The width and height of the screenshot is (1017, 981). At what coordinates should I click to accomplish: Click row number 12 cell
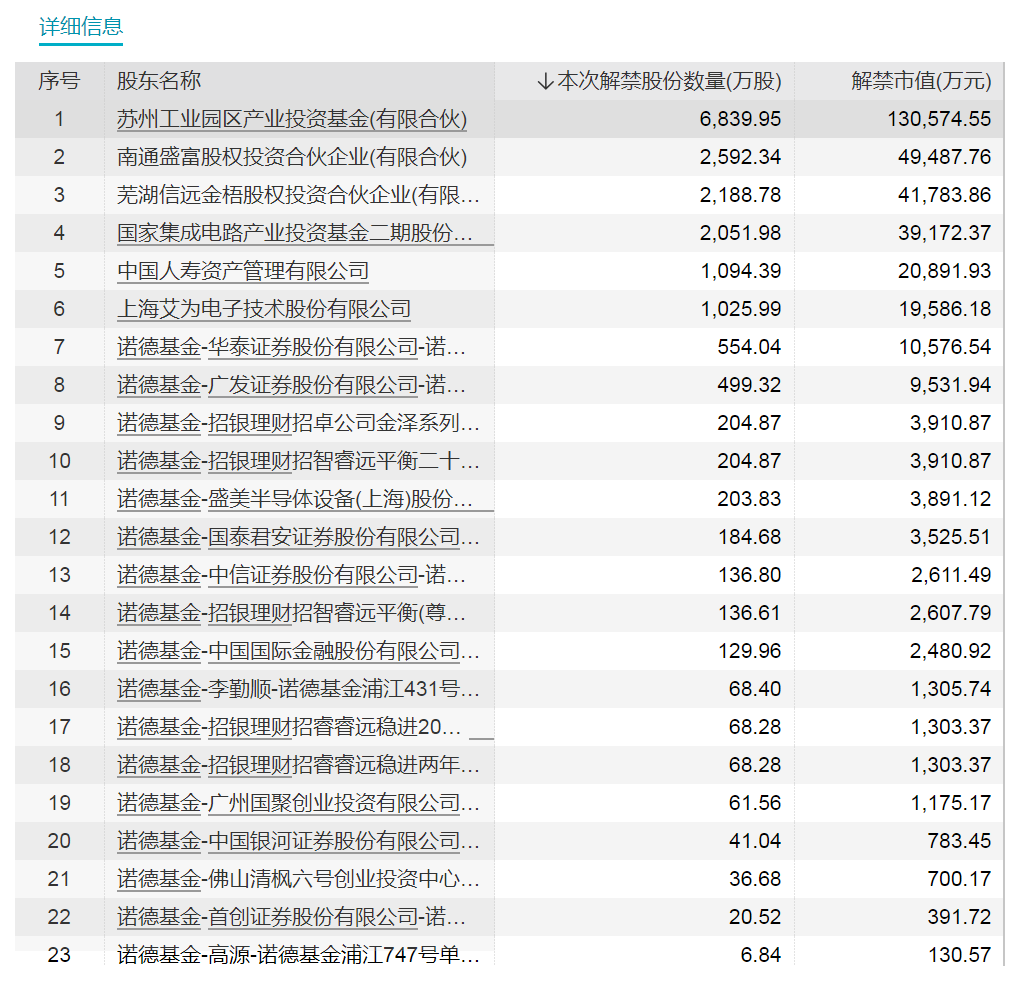[x=59, y=537]
